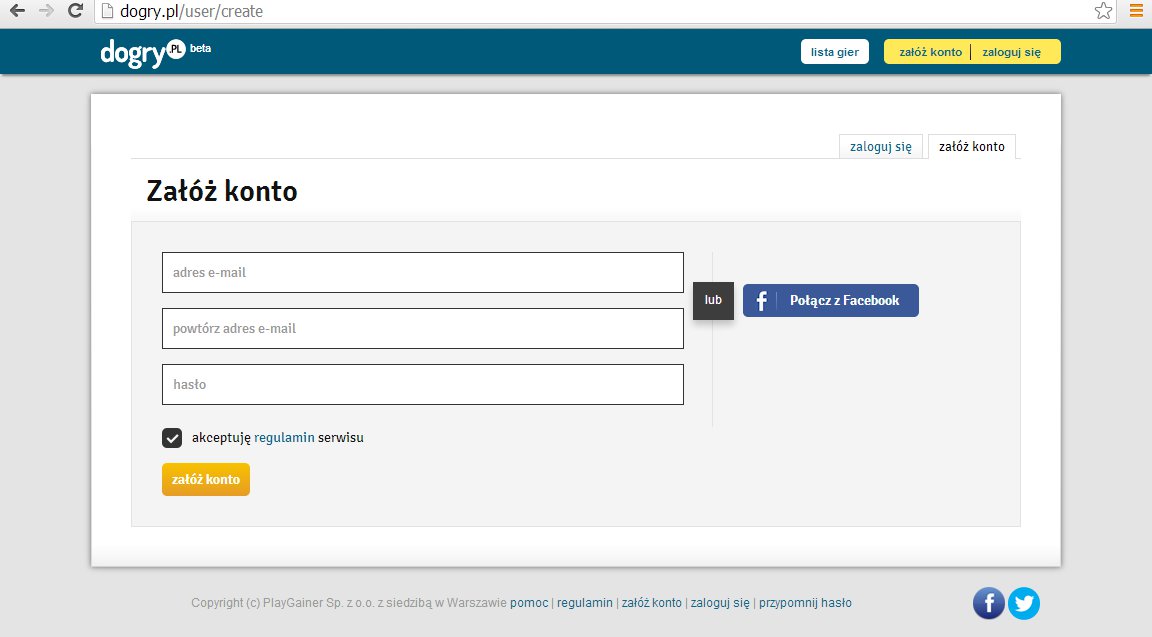Open regulamin link beside checkbox
This screenshot has height=637, width=1152.
click(x=284, y=437)
